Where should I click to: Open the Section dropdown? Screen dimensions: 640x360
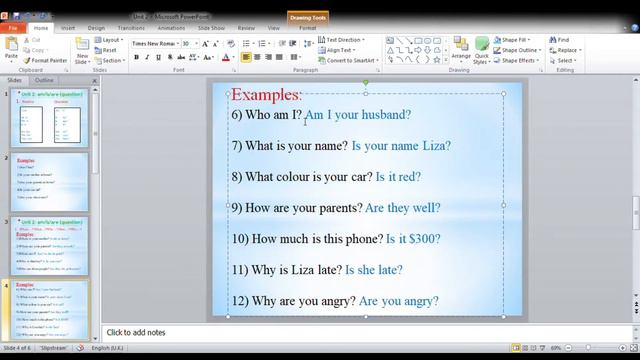(x=110, y=60)
